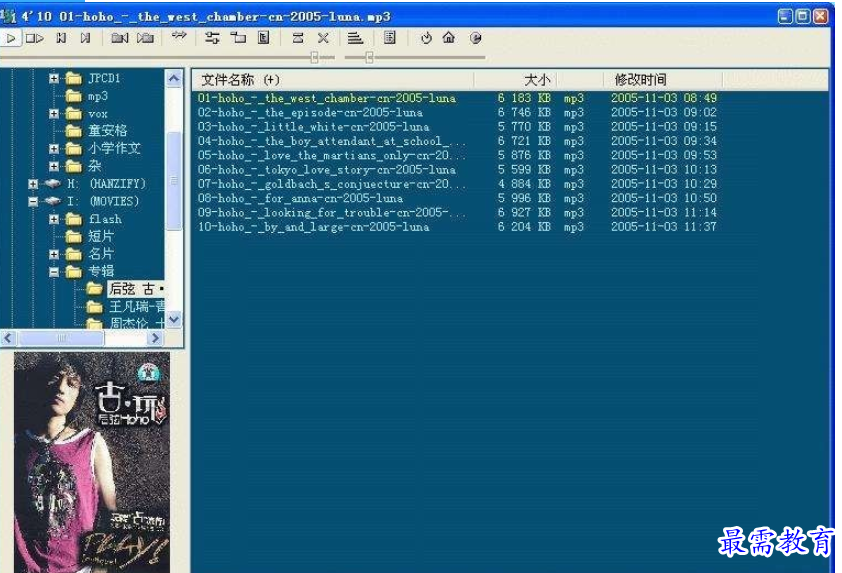
Task: Select track 07-hoho_-_goldbach_s_conjuecture
Action: click(x=331, y=184)
